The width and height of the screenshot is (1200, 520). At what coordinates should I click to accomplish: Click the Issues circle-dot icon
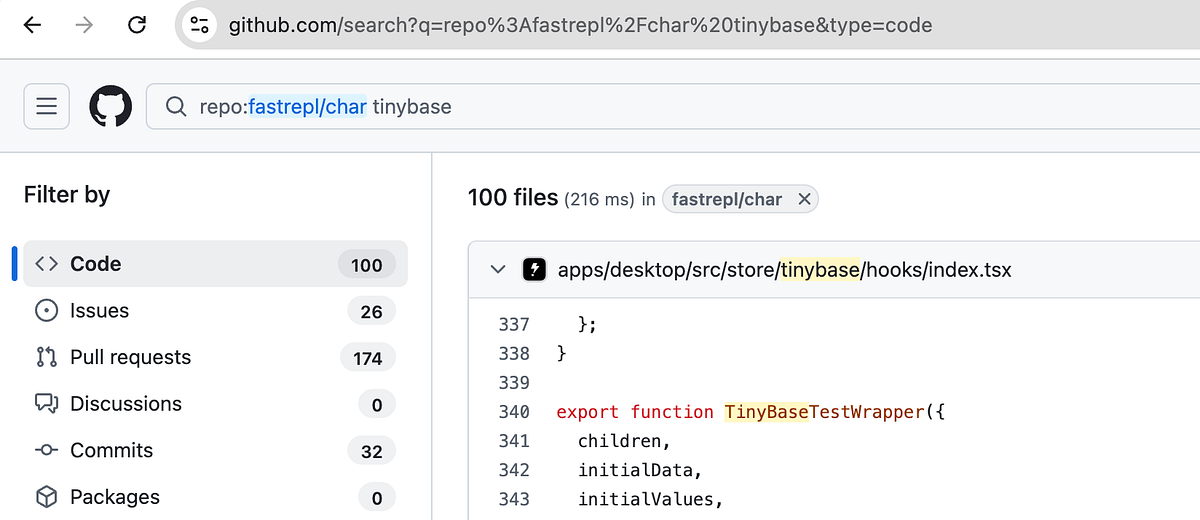pos(46,311)
